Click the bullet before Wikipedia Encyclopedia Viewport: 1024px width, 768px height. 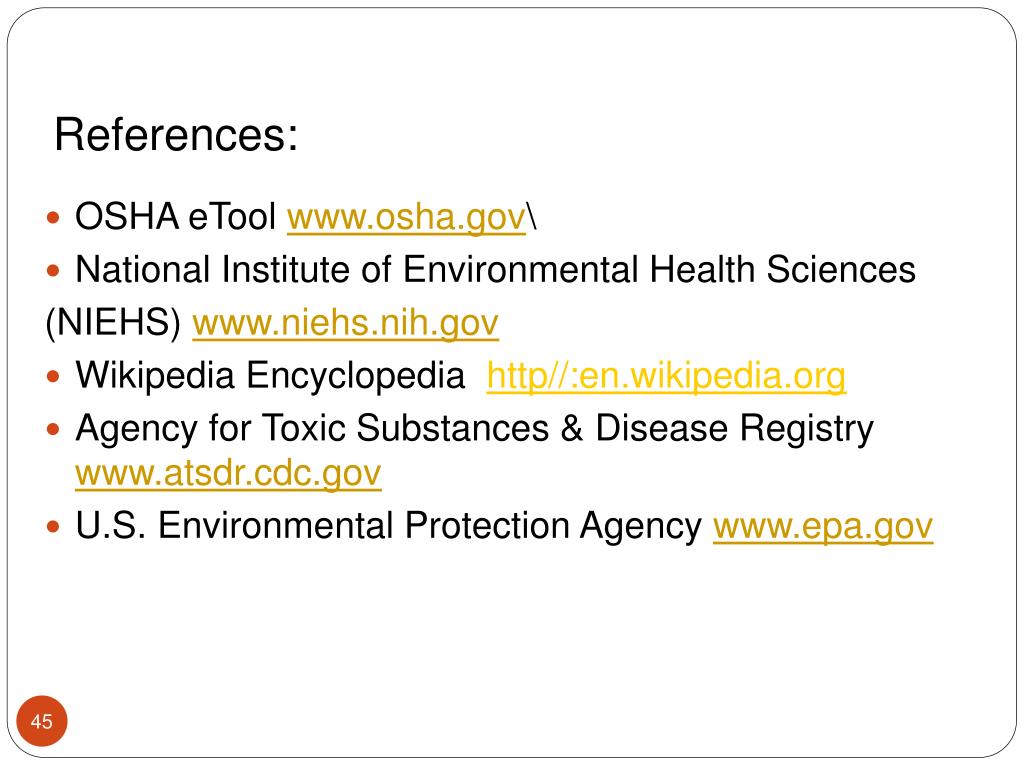[53, 376]
